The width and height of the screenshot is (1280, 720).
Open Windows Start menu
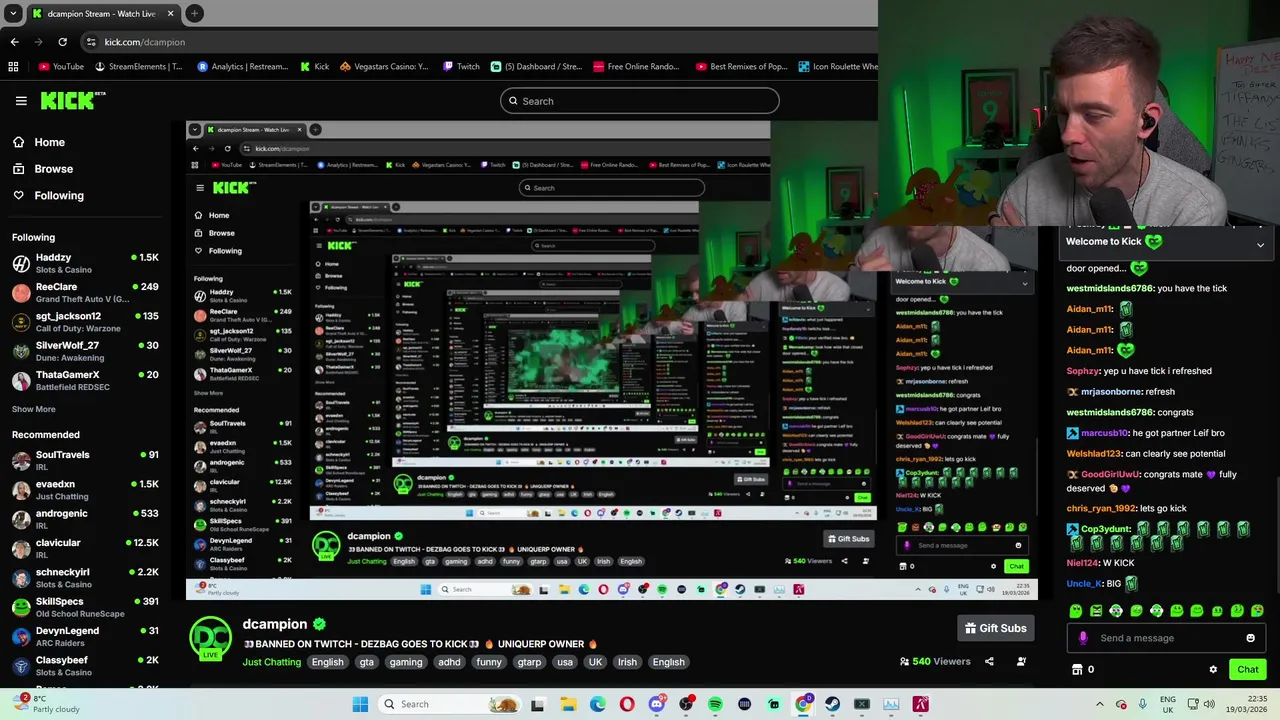[360, 704]
